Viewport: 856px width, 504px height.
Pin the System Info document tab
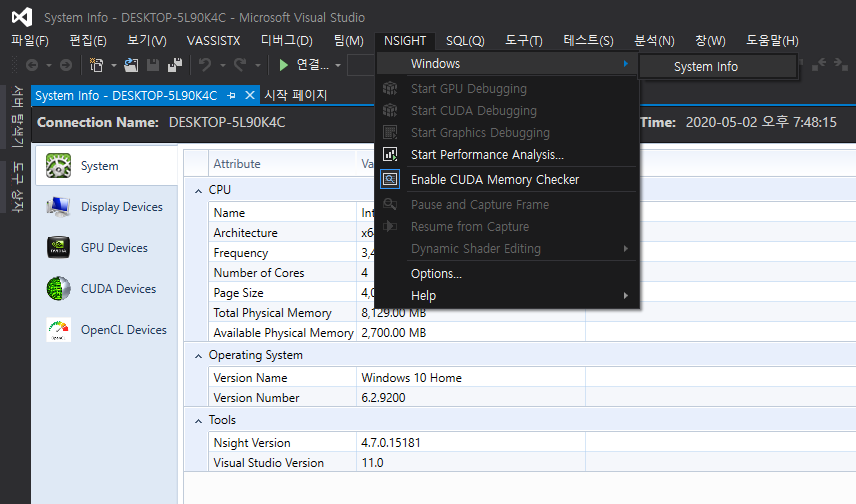pos(231,96)
